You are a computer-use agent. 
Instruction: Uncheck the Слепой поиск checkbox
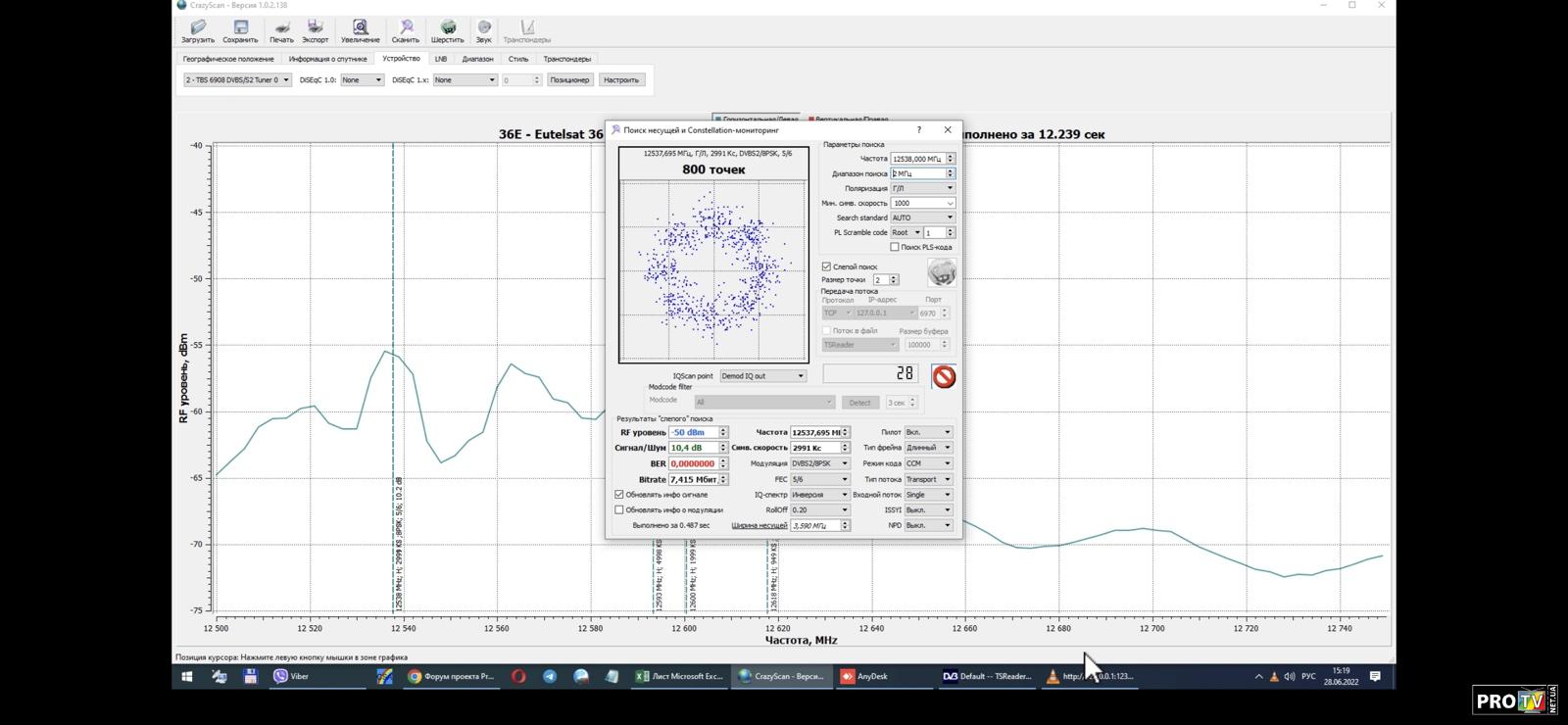(x=826, y=266)
